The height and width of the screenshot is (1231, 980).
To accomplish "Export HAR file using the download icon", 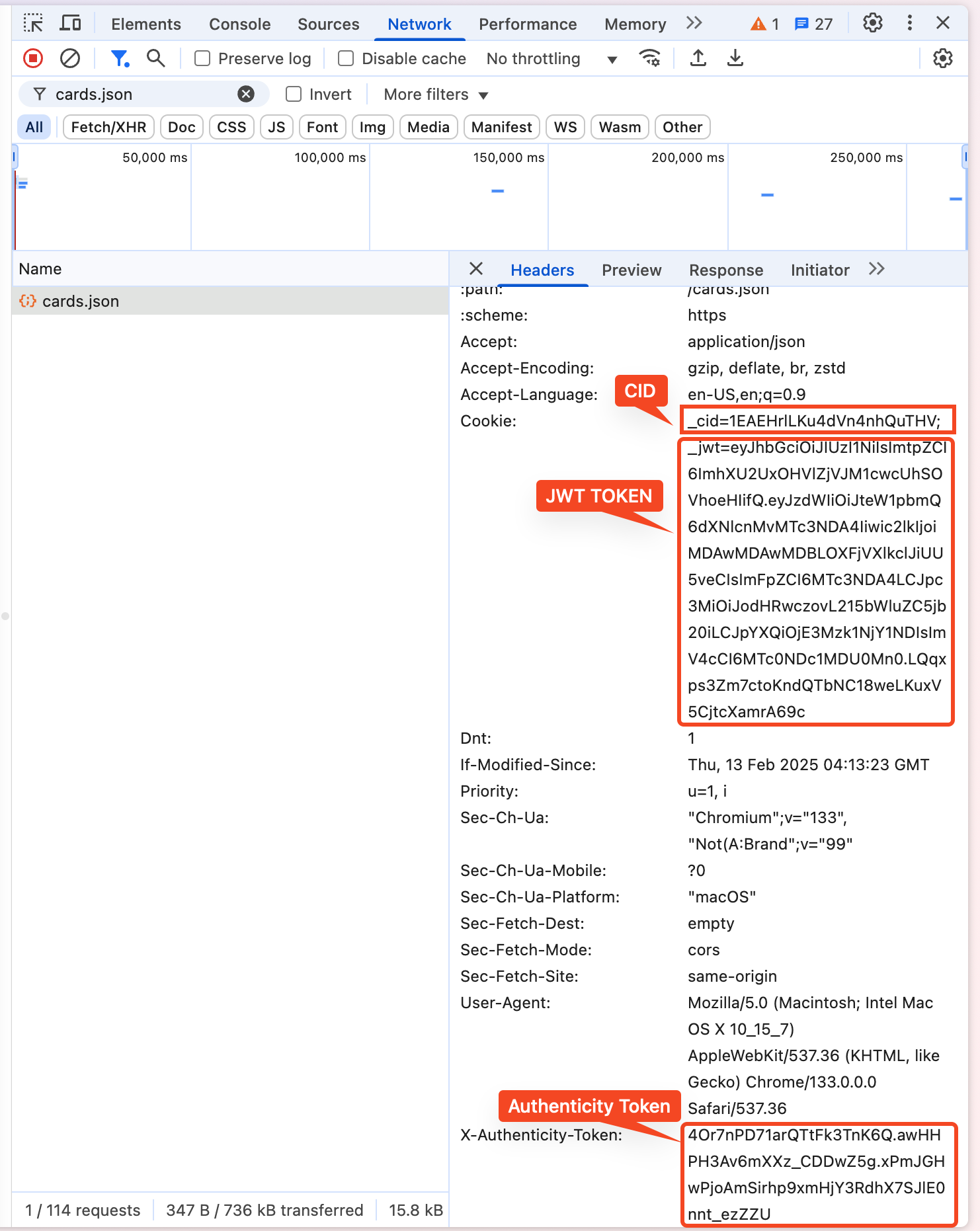I will click(x=735, y=59).
